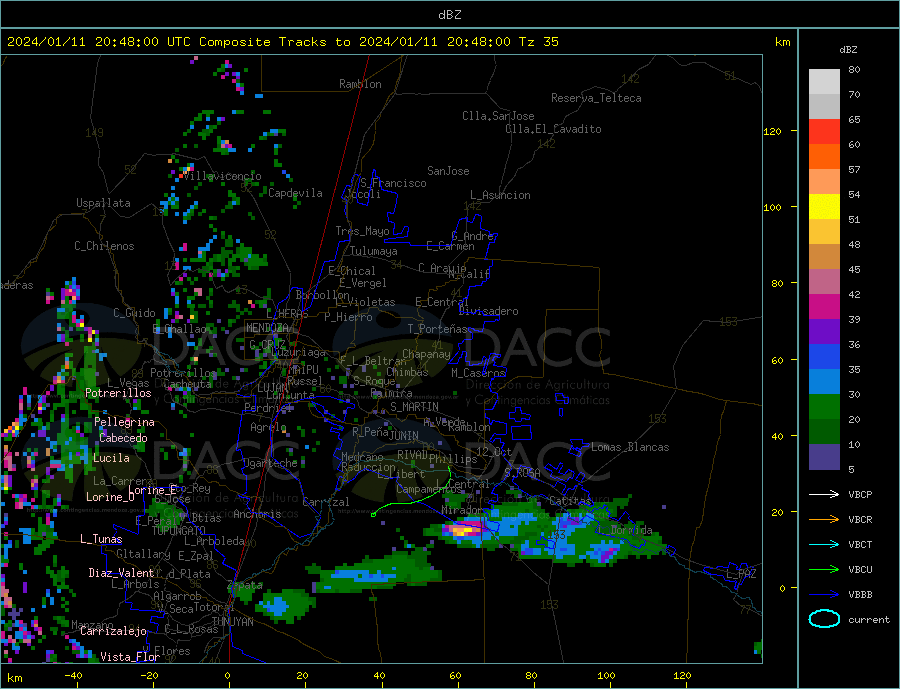Click the white VBCP arrow in legend
This screenshot has height=689, width=900.
pos(824,494)
